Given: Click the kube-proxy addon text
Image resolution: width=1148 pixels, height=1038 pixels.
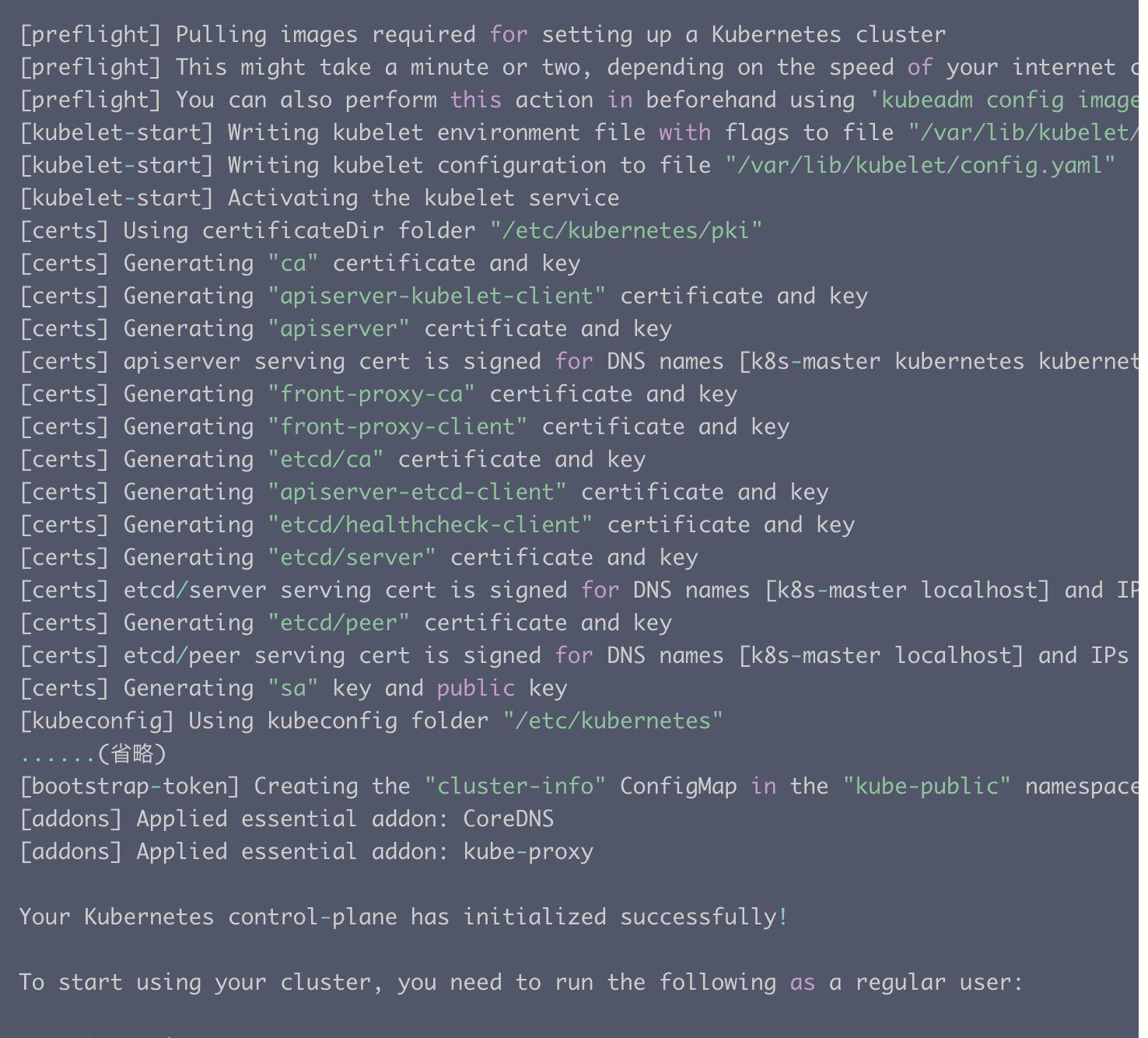Looking at the screenshot, I should tap(528, 852).
